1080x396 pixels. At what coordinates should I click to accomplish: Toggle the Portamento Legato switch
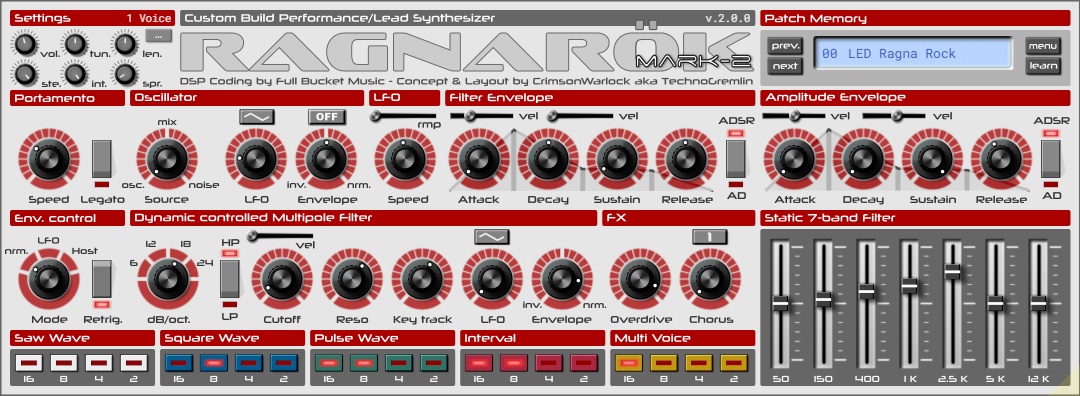102,158
